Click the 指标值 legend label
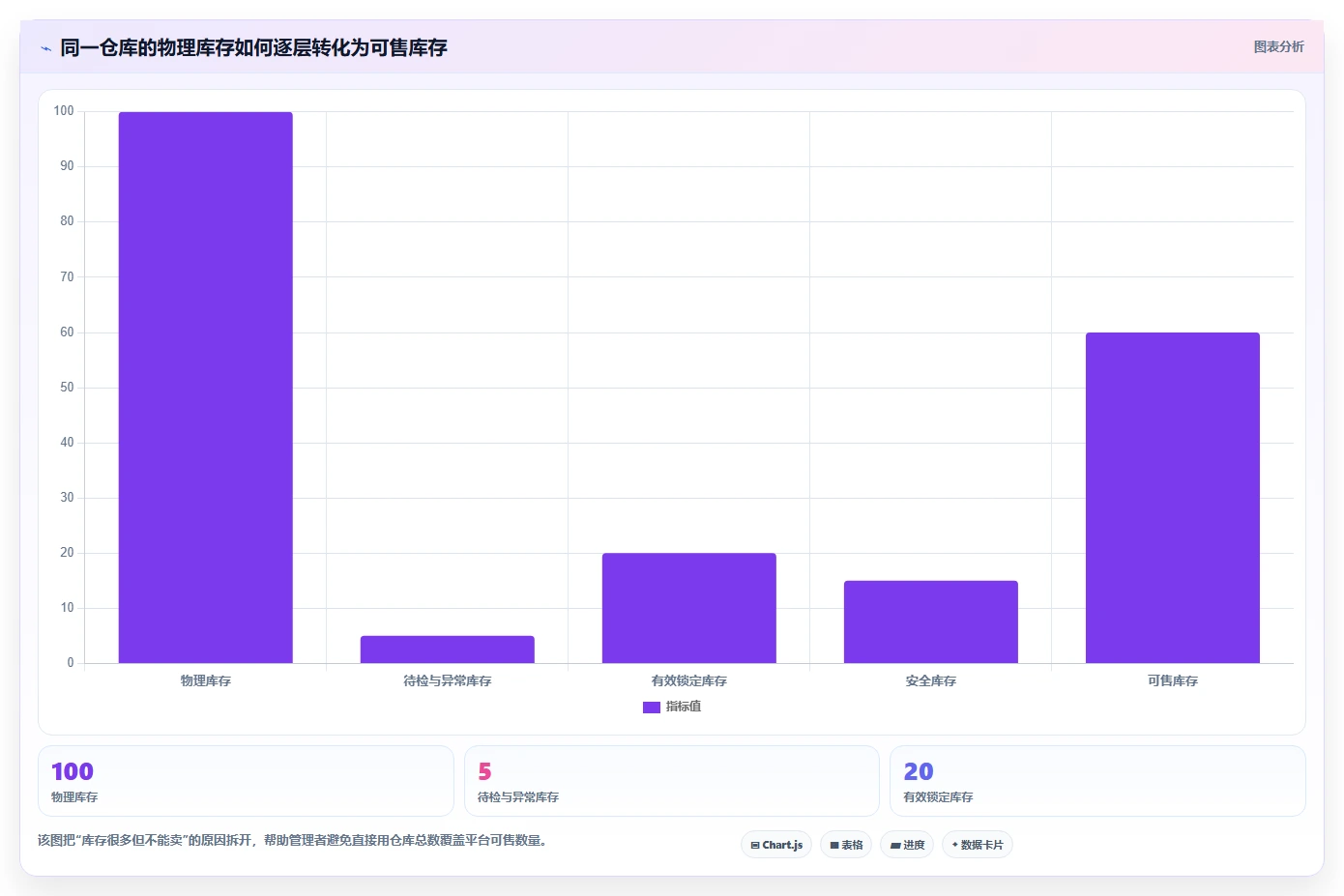 [684, 707]
